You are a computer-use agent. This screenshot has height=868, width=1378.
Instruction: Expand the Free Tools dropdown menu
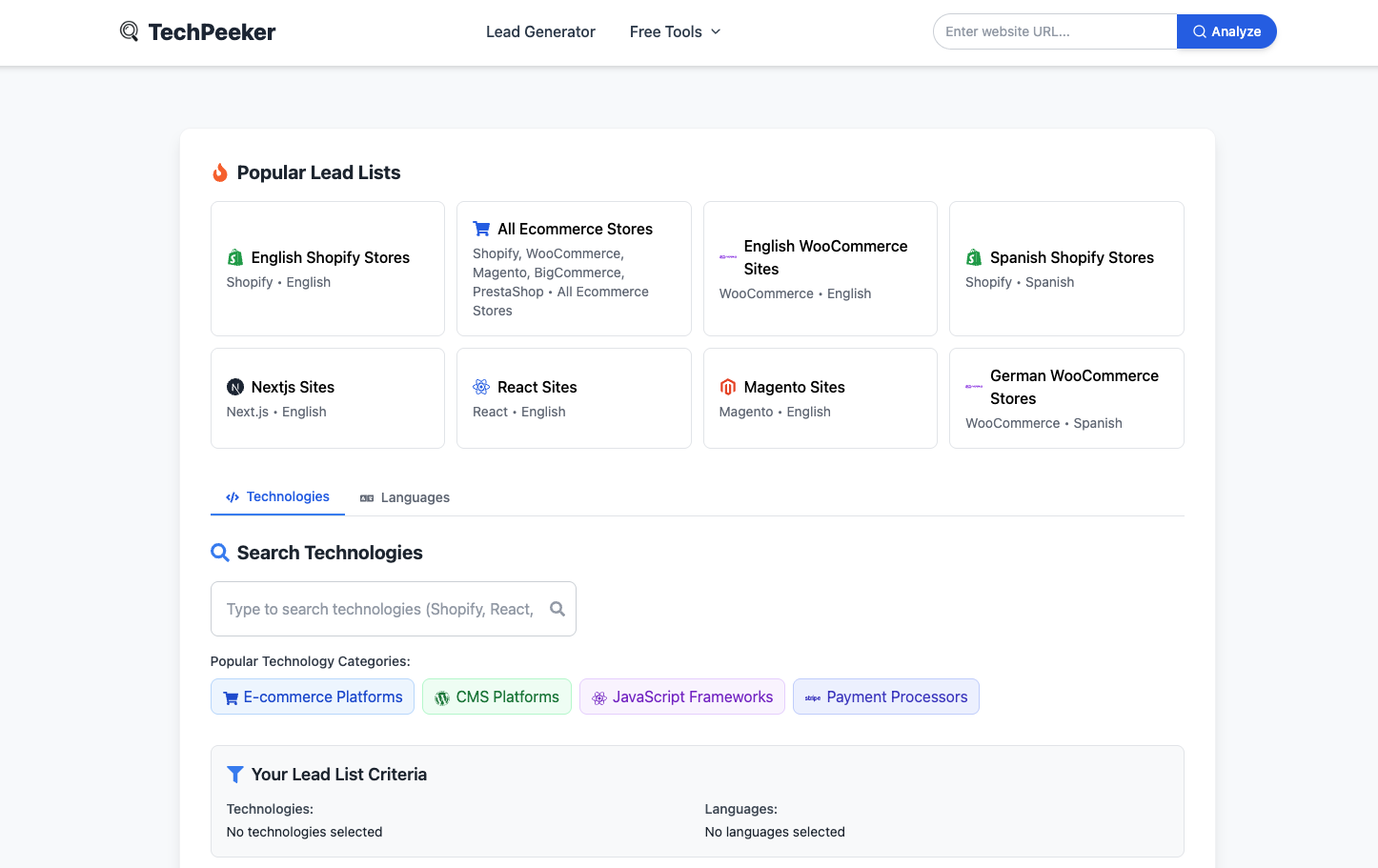675,31
